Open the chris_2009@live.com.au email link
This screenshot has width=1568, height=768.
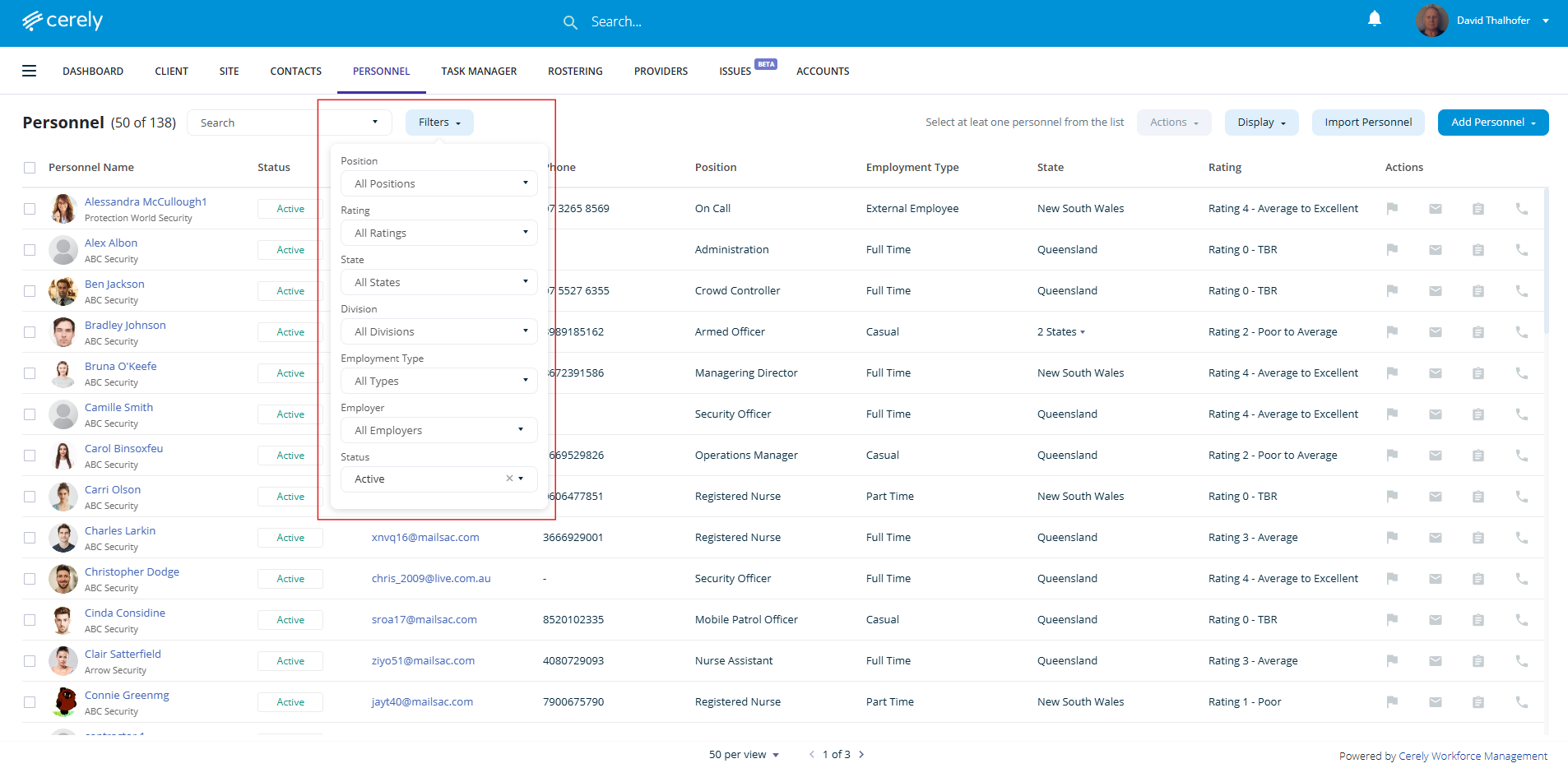(x=431, y=579)
